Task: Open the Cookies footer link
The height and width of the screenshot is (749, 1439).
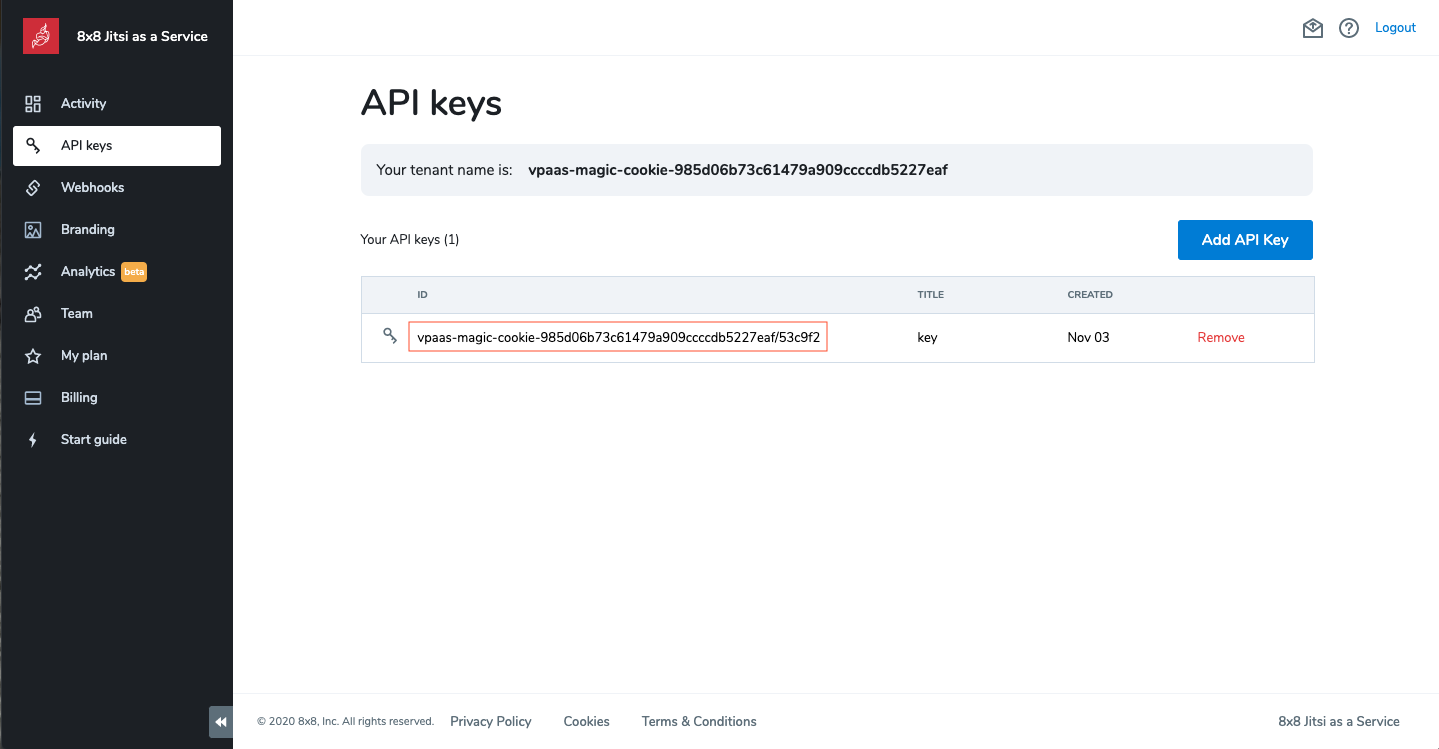Action: (586, 721)
